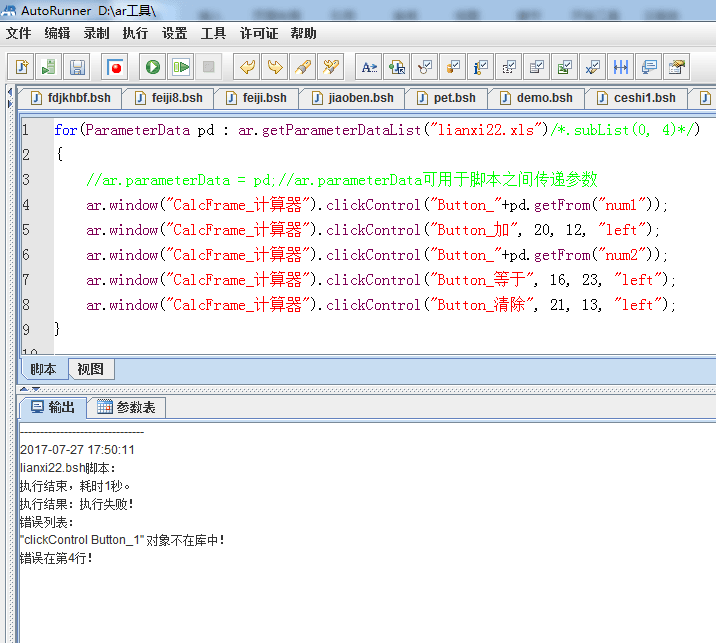Screen dimensions: 716x643
Task: Open the 参数表 parameter table tab
Action: pyautogui.click(x=126, y=407)
